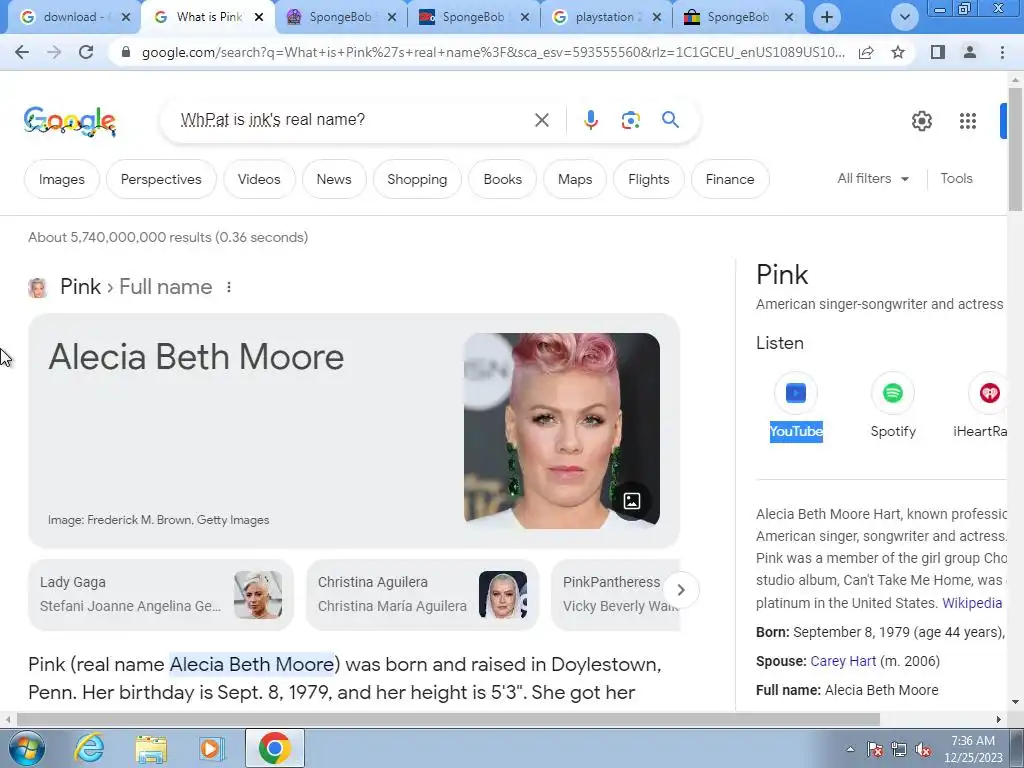
Task: Open Chrome's three-dot menu
Action: click(x=1002, y=52)
